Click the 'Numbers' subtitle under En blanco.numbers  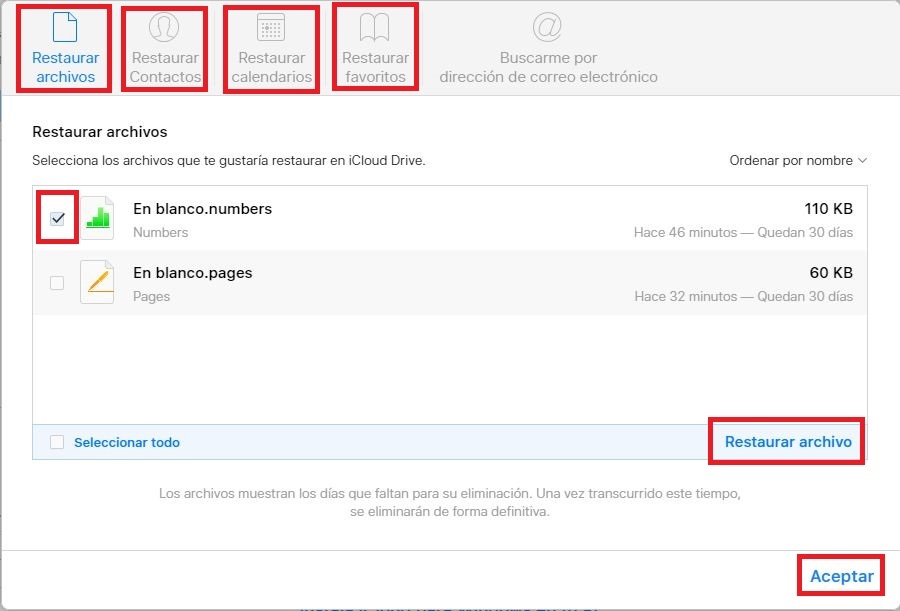161,233
